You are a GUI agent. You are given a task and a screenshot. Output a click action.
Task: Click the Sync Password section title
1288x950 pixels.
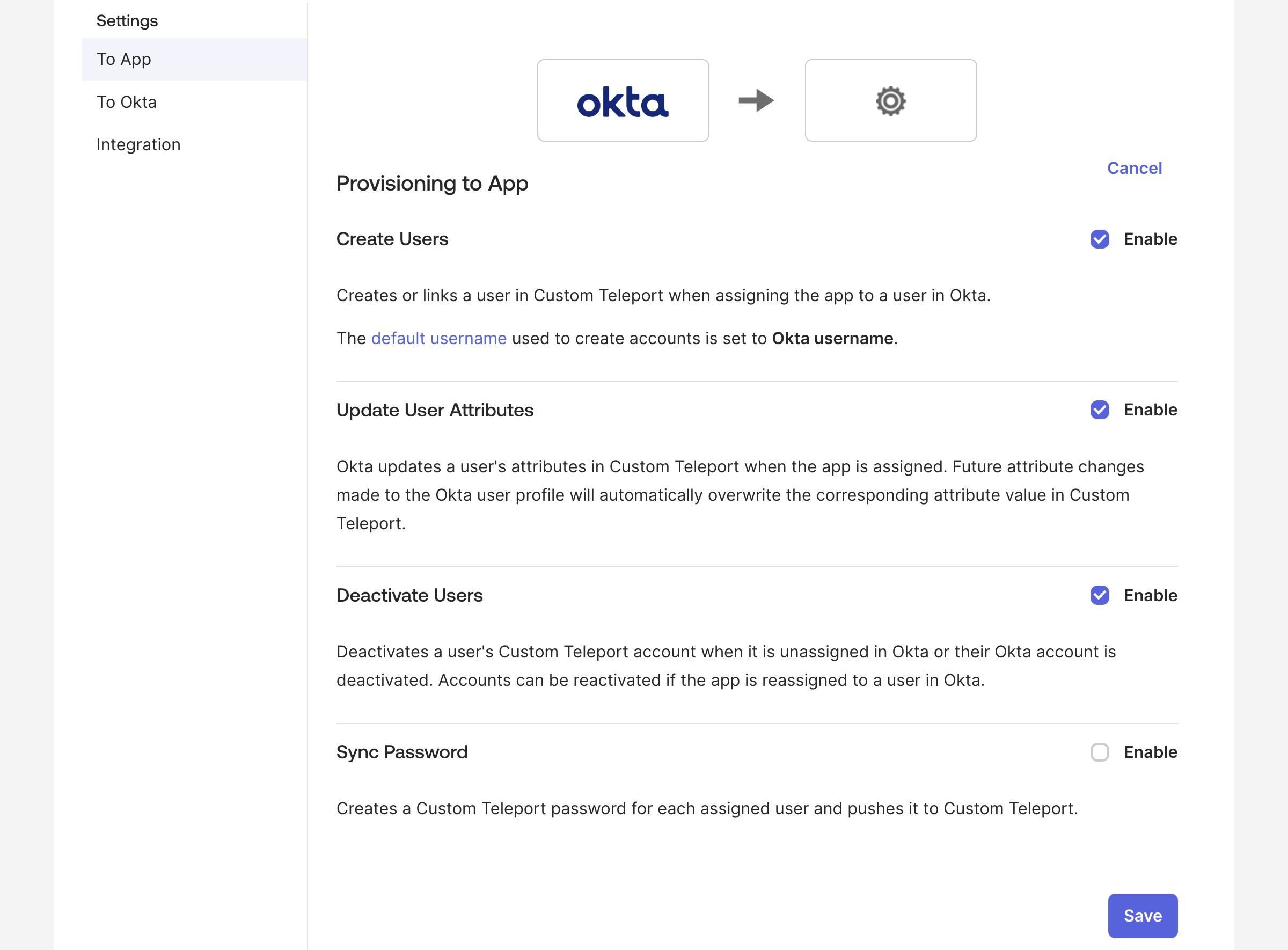[x=401, y=752]
